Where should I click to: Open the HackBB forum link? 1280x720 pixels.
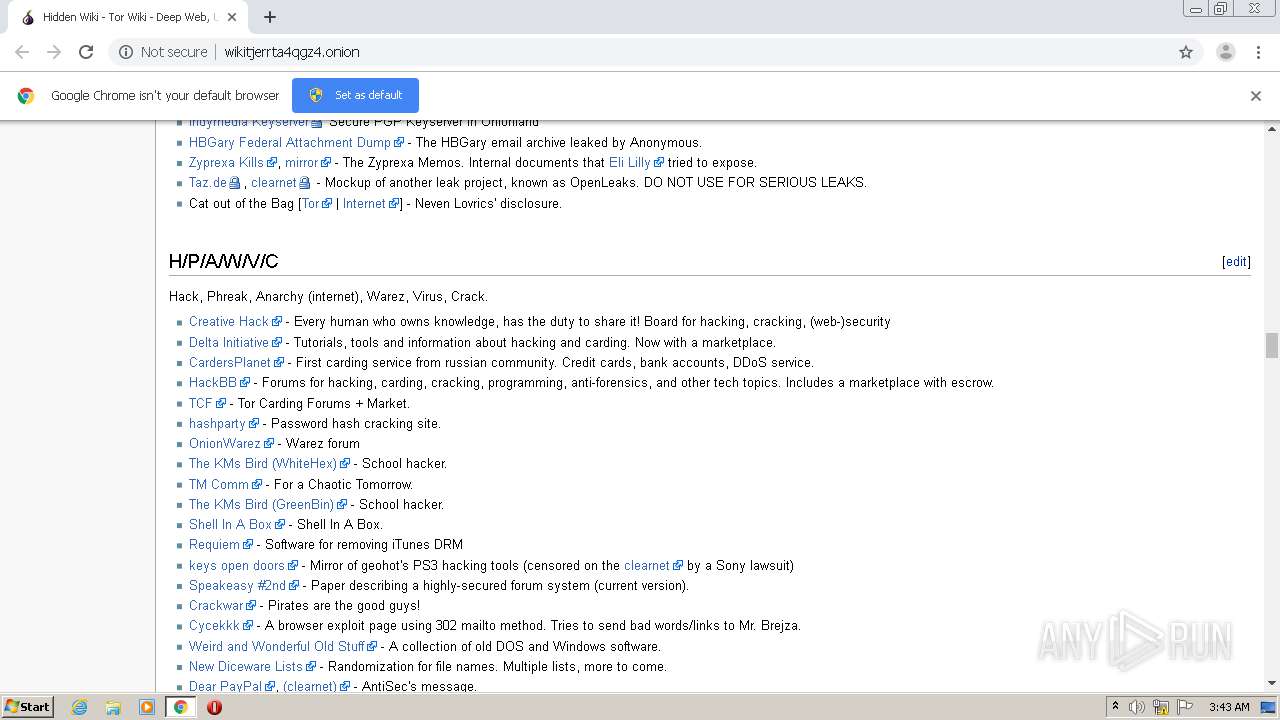[x=213, y=383]
